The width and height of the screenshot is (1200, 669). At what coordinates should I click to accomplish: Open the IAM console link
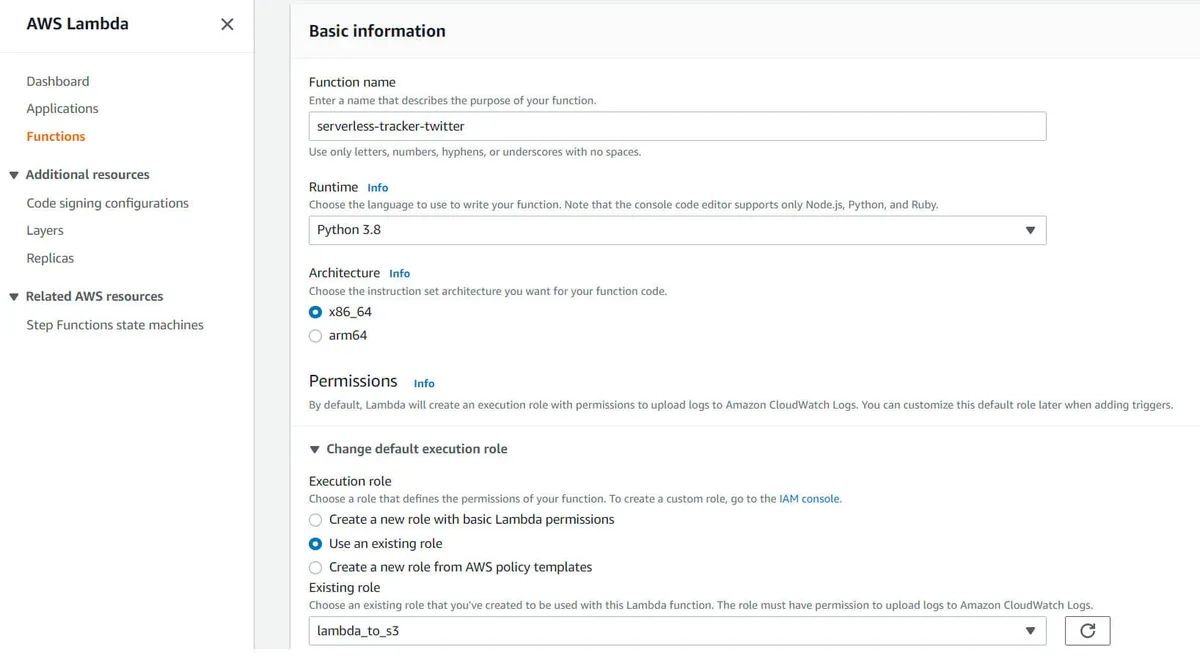pyautogui.click(x=809, y=498)
